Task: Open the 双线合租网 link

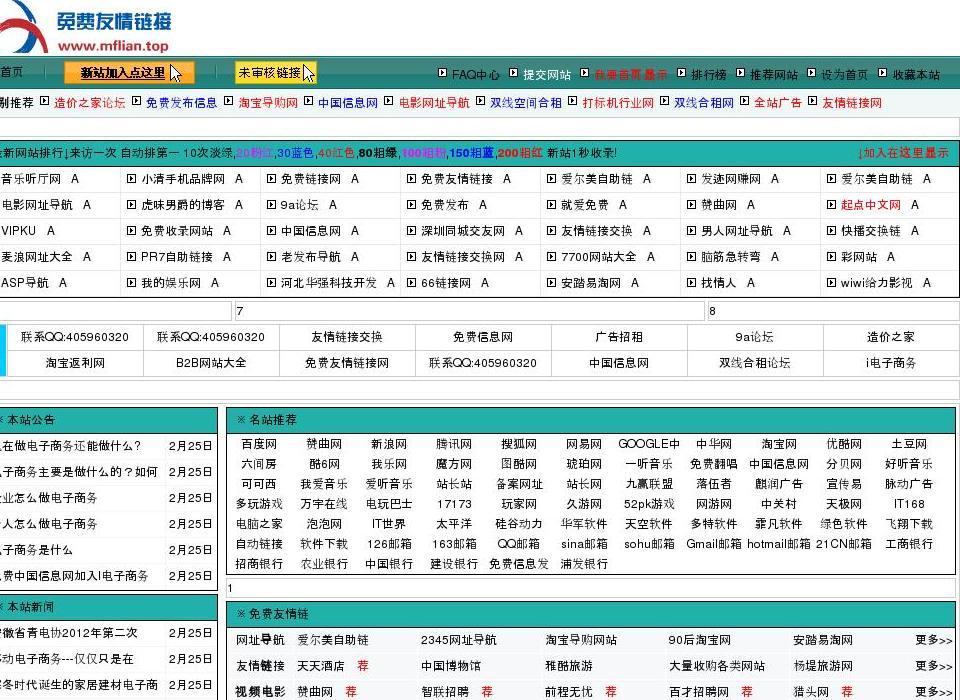Action: [x=703, y=103]
